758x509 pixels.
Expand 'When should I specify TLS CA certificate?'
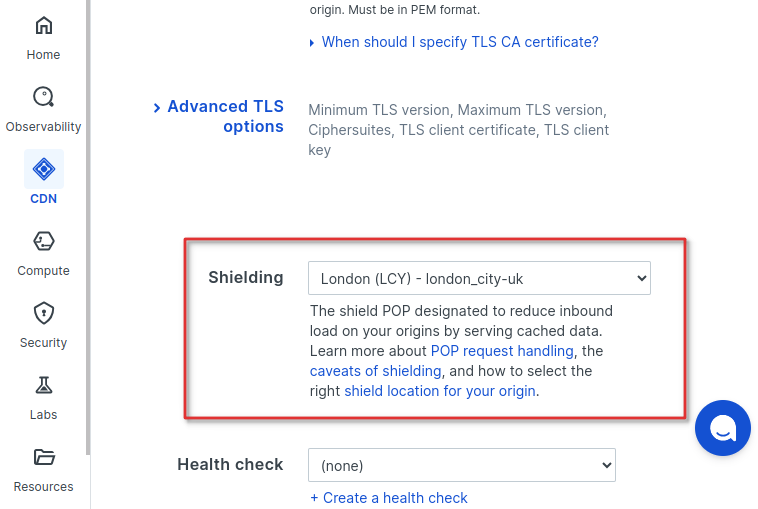(460, 42)
